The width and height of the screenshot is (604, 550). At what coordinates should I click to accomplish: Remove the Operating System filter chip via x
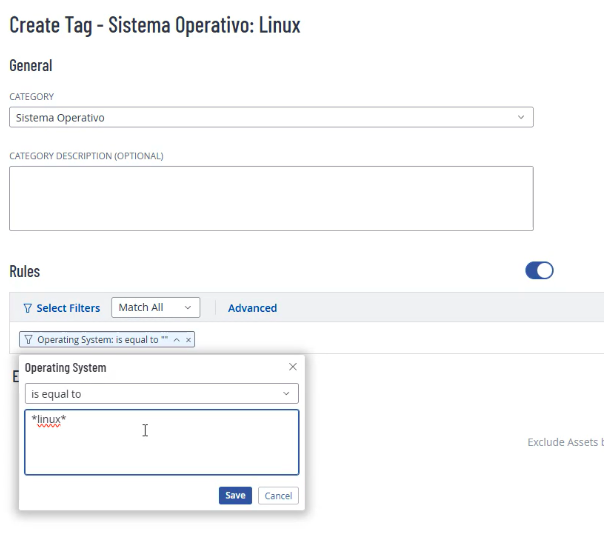(188, 340)
